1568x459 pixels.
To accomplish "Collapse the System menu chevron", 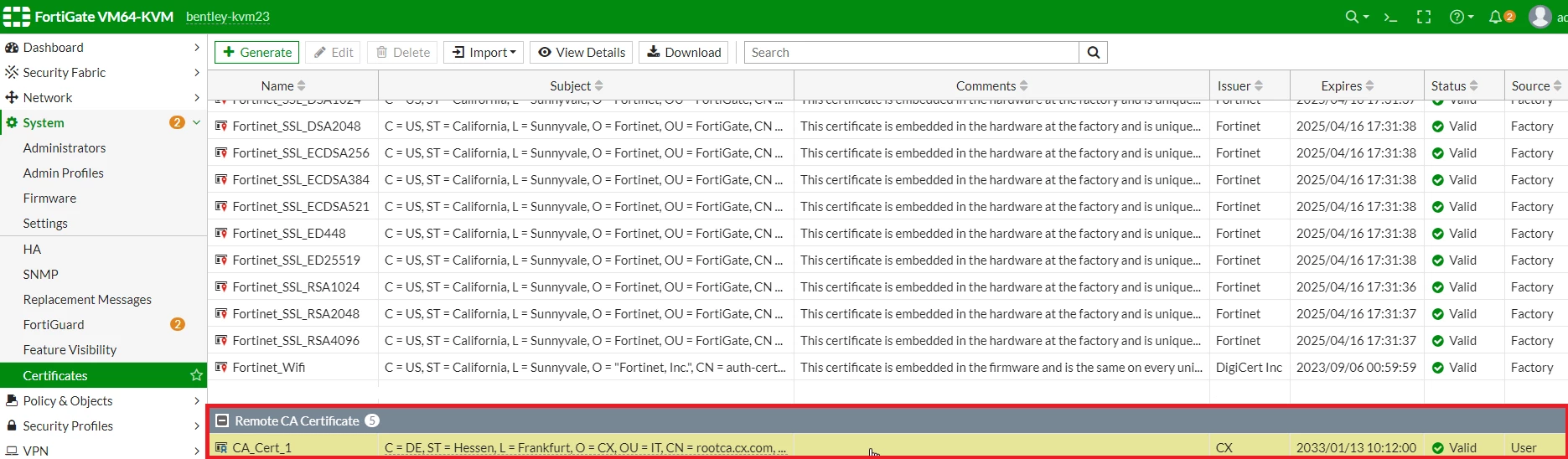I will pos(197,122).
